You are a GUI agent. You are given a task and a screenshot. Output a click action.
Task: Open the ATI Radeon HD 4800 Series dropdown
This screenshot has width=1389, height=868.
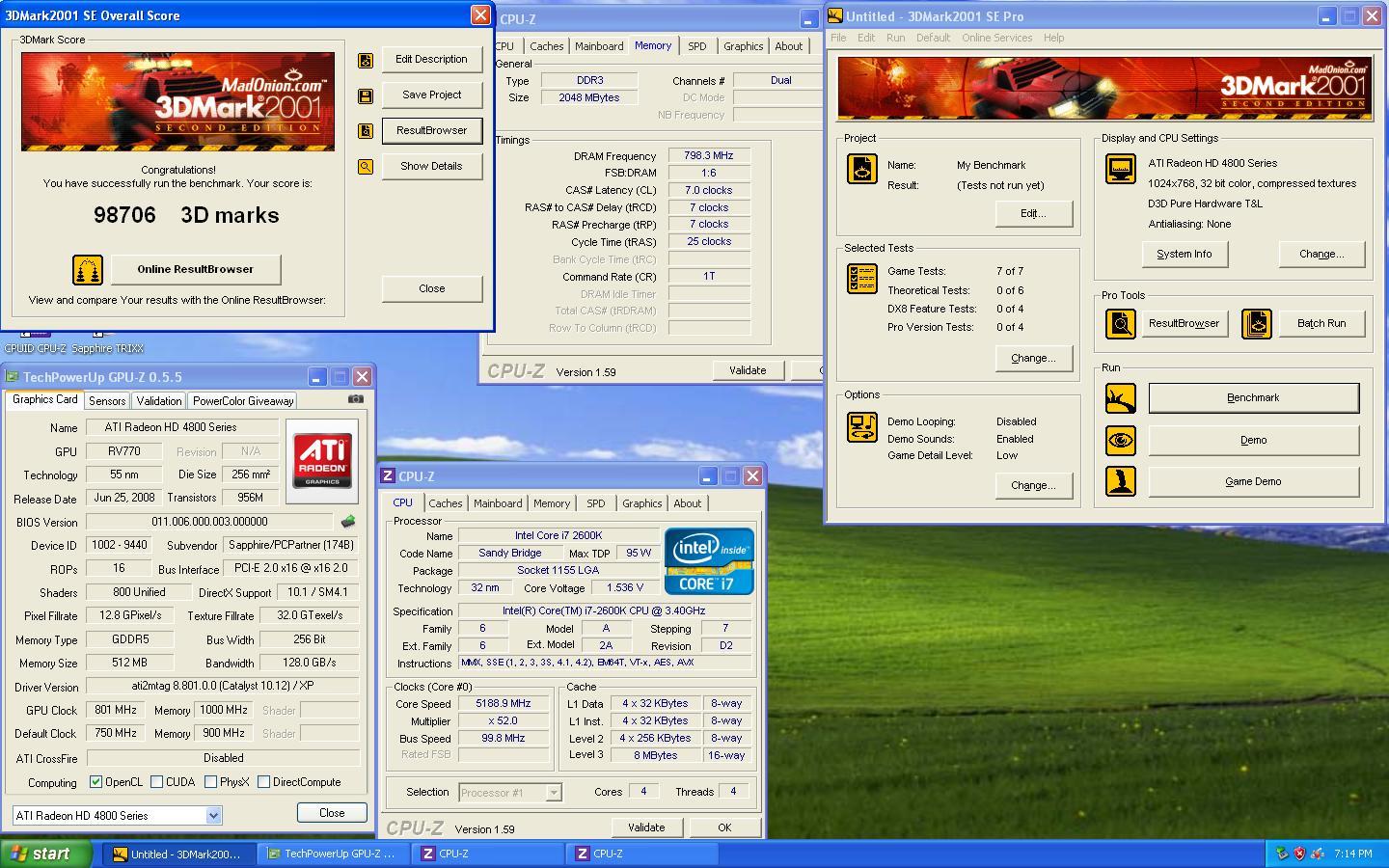tap(213, 816)
